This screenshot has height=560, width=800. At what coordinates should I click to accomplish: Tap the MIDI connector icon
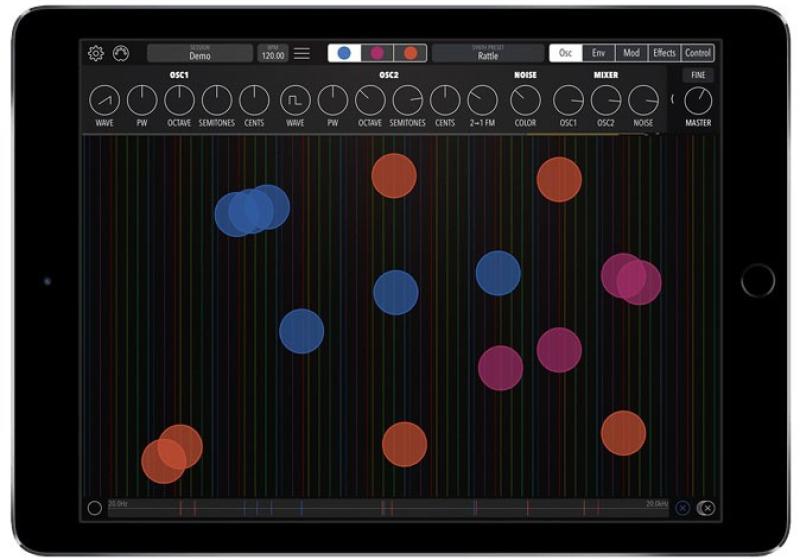[x=121, y=54]
